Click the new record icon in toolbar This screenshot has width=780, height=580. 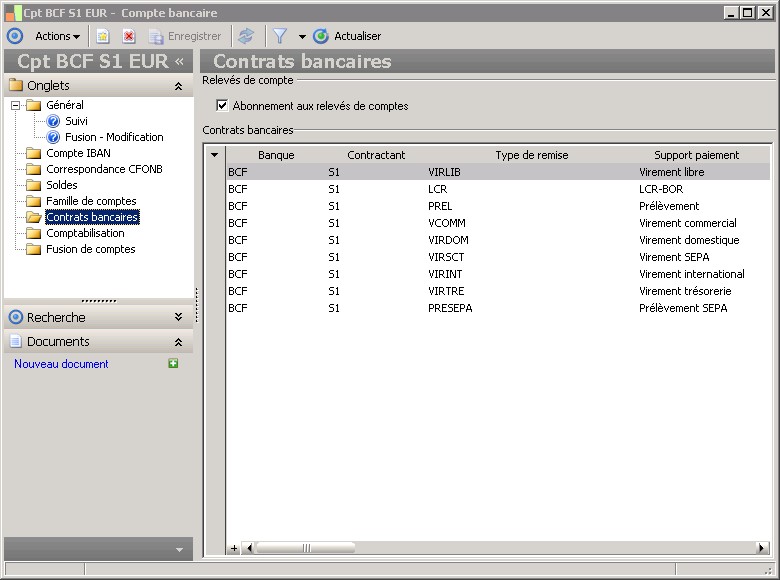coord(103,36)
